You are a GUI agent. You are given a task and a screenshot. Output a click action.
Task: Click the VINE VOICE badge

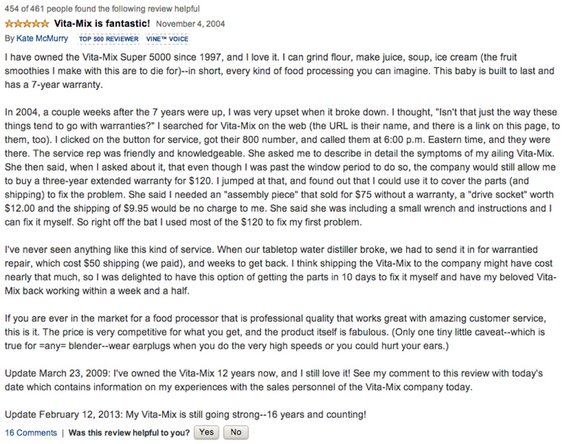click(167, 39)
